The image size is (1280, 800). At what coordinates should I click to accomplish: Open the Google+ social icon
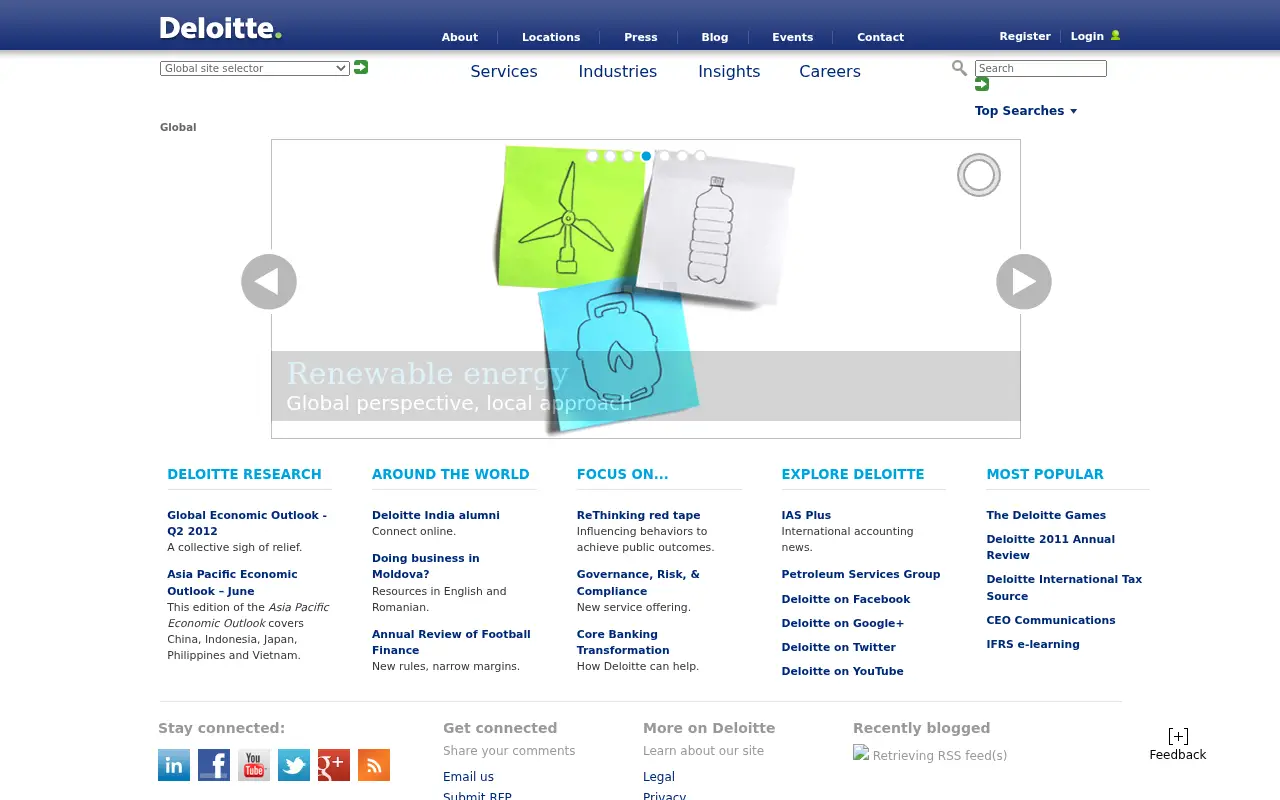pyautogui.click(x=334, y=765)
